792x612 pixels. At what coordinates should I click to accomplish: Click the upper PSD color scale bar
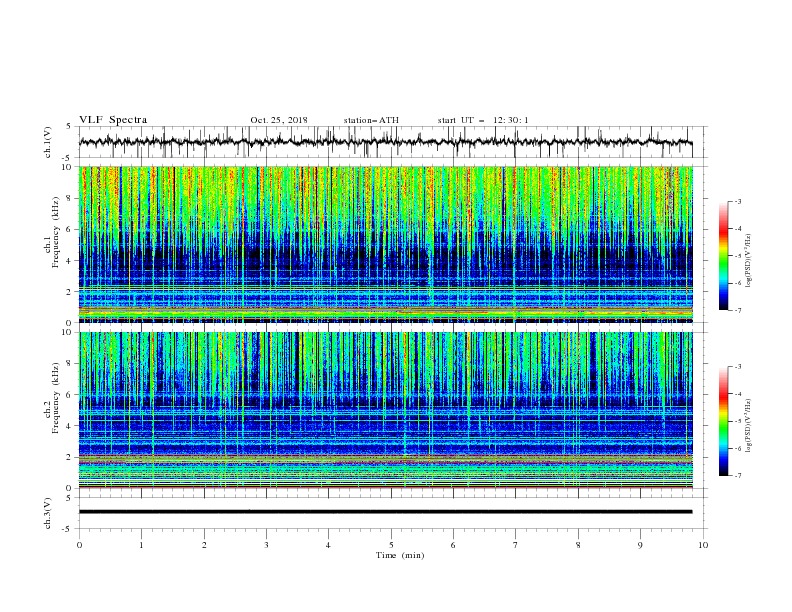point(724,256)
